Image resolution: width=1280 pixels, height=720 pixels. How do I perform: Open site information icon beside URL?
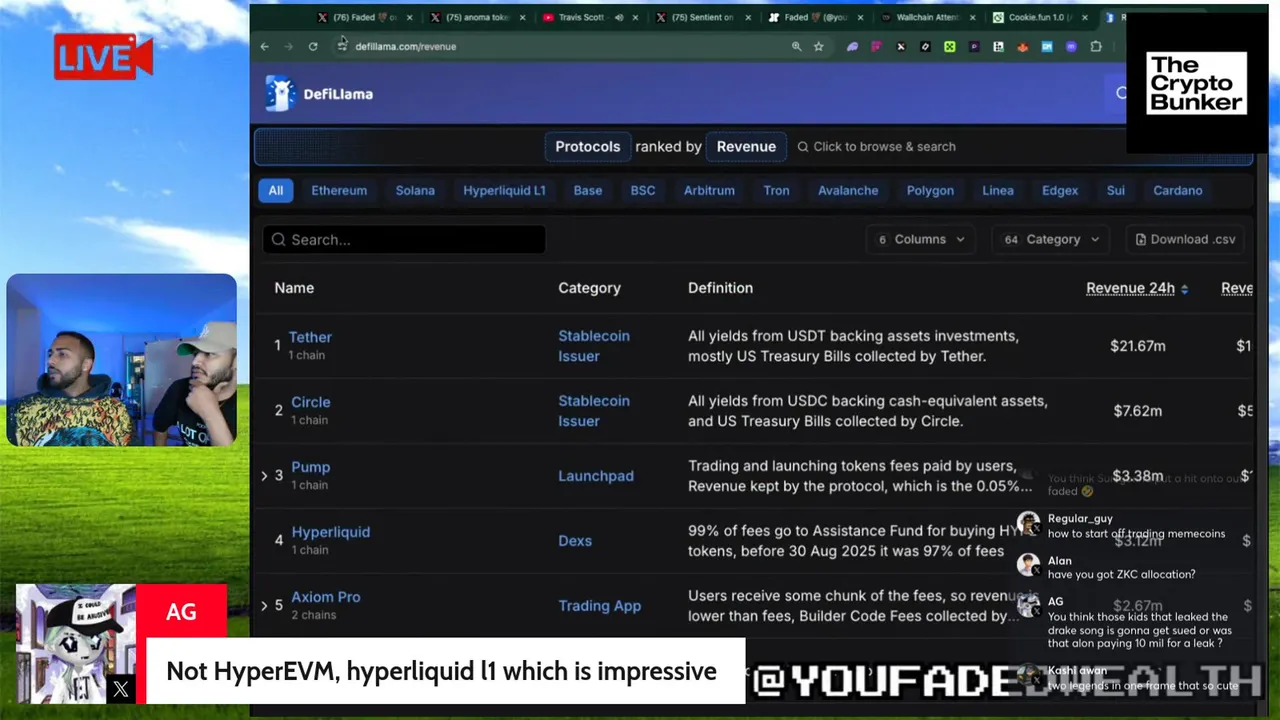pyautogui.click(x=342, y=46)
